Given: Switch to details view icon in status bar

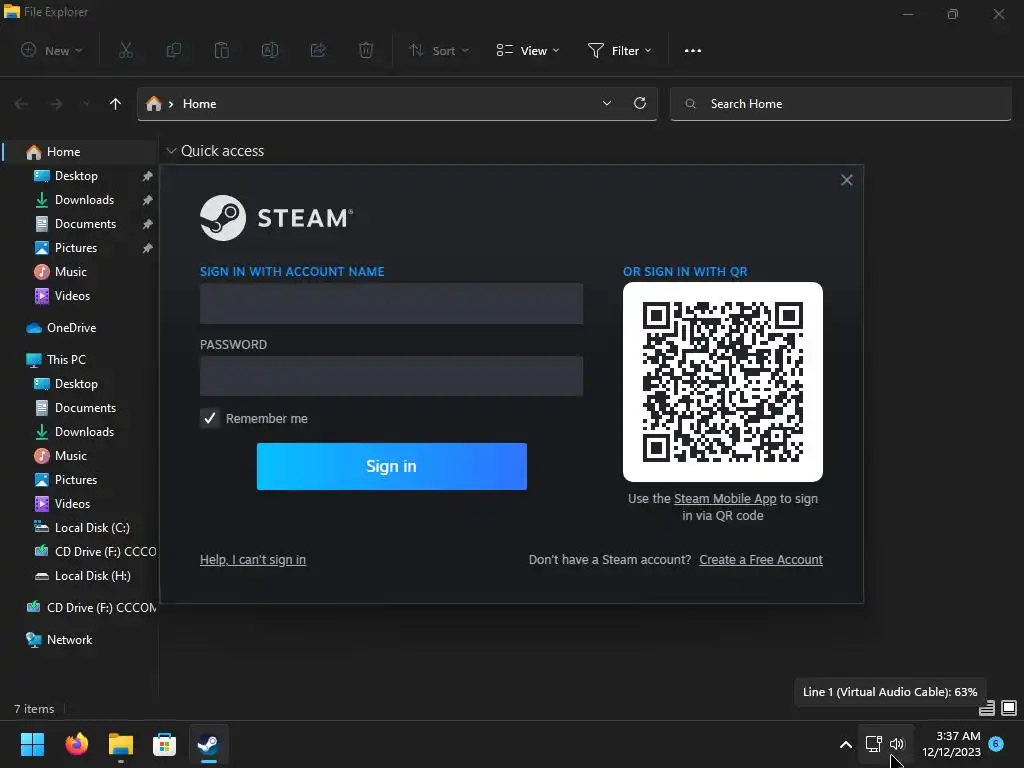Looking at the screenshot, I should point(987,708).
